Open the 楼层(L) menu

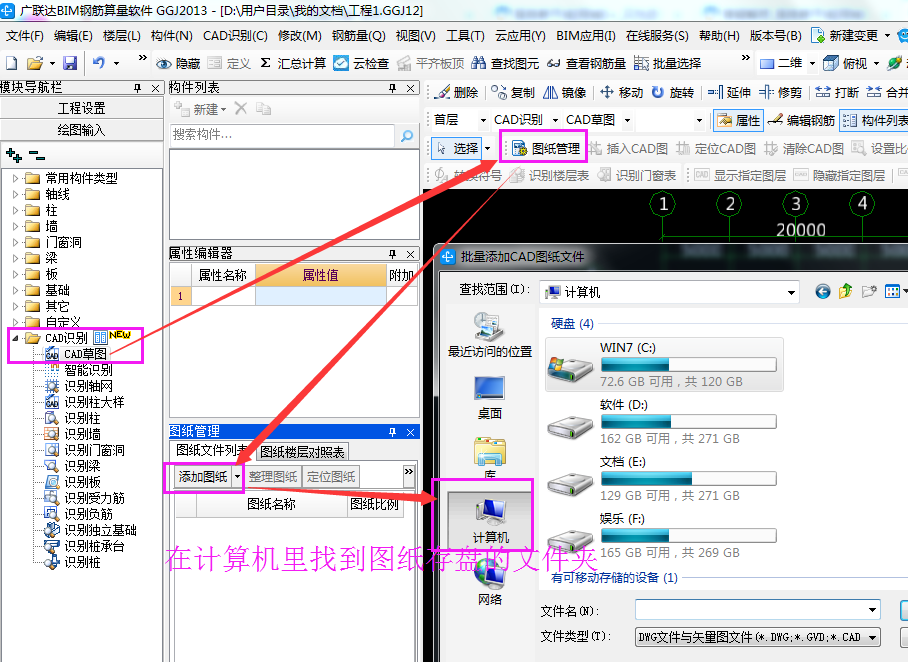pyautogui.click(x=122, y=35)
